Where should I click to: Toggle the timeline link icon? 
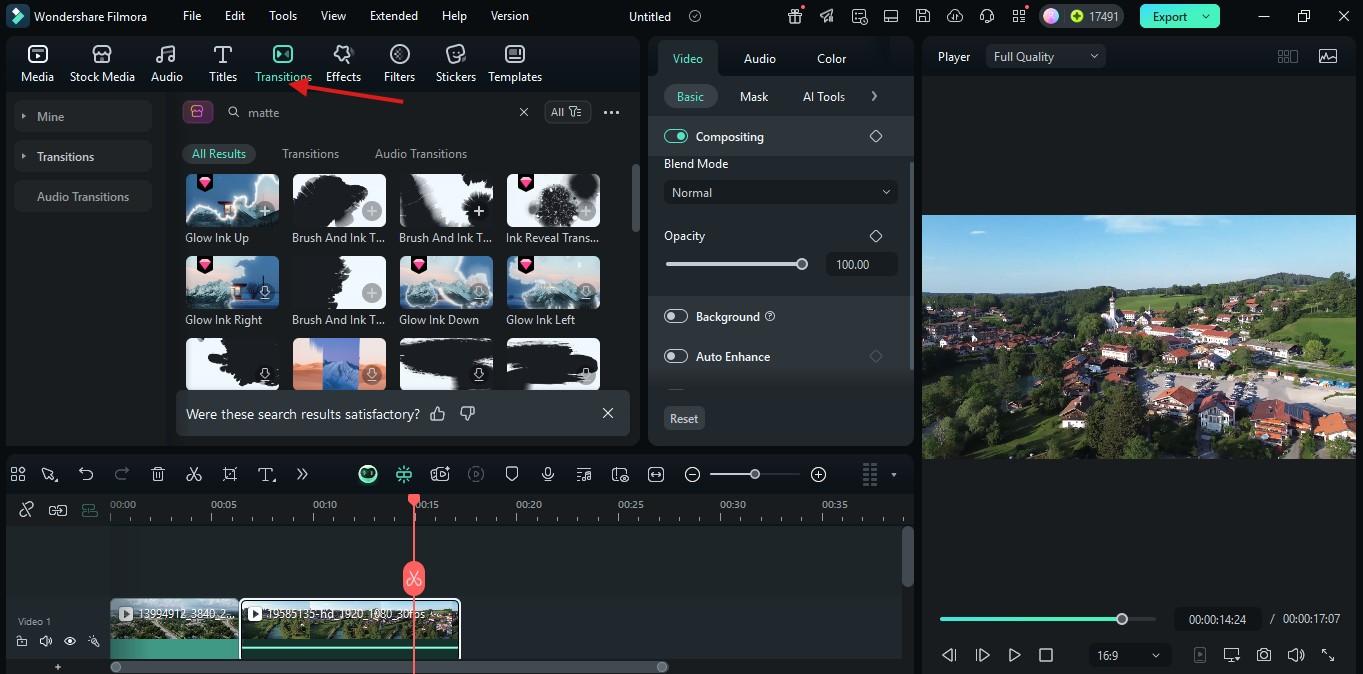tap(27, 510)
